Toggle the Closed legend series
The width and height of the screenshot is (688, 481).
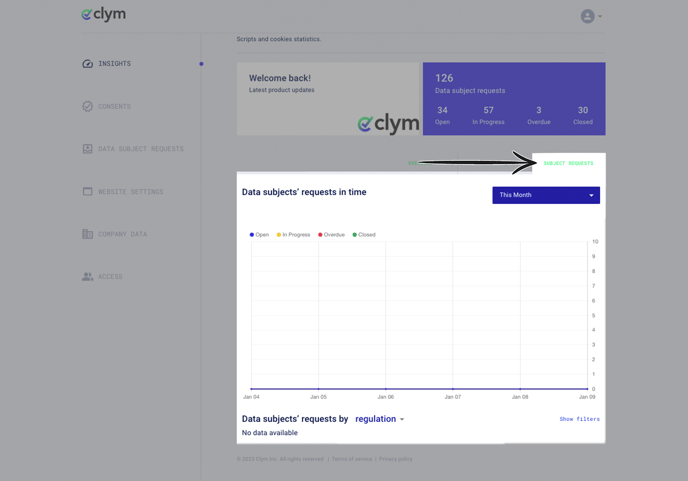pos(364,235)
